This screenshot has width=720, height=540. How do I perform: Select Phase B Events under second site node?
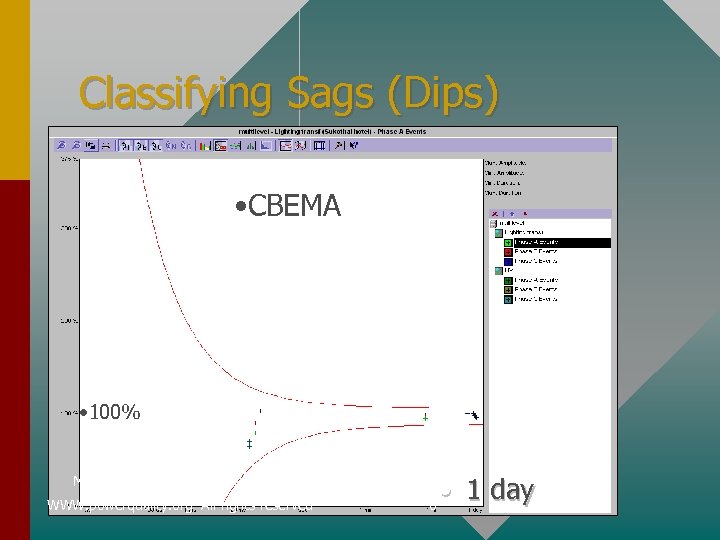[x=536, y=290]
